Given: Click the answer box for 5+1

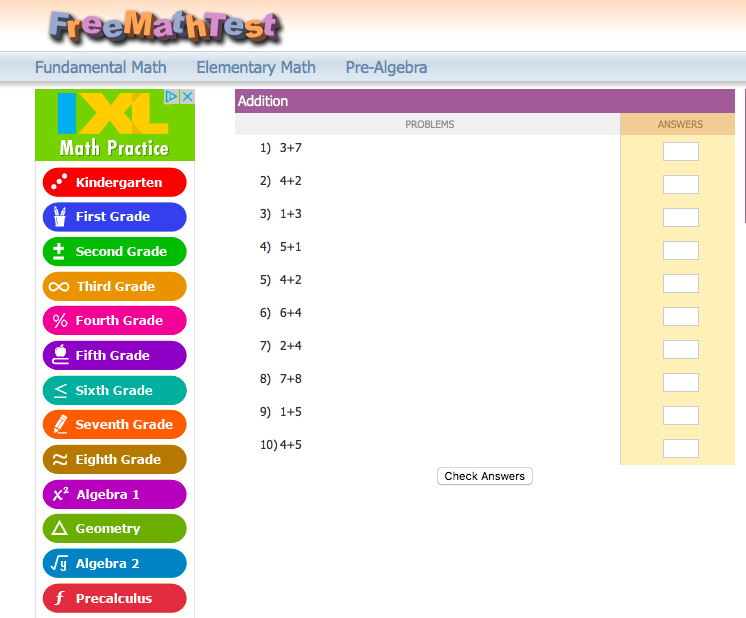Looking at the screenshot, I should click(681, 250).
